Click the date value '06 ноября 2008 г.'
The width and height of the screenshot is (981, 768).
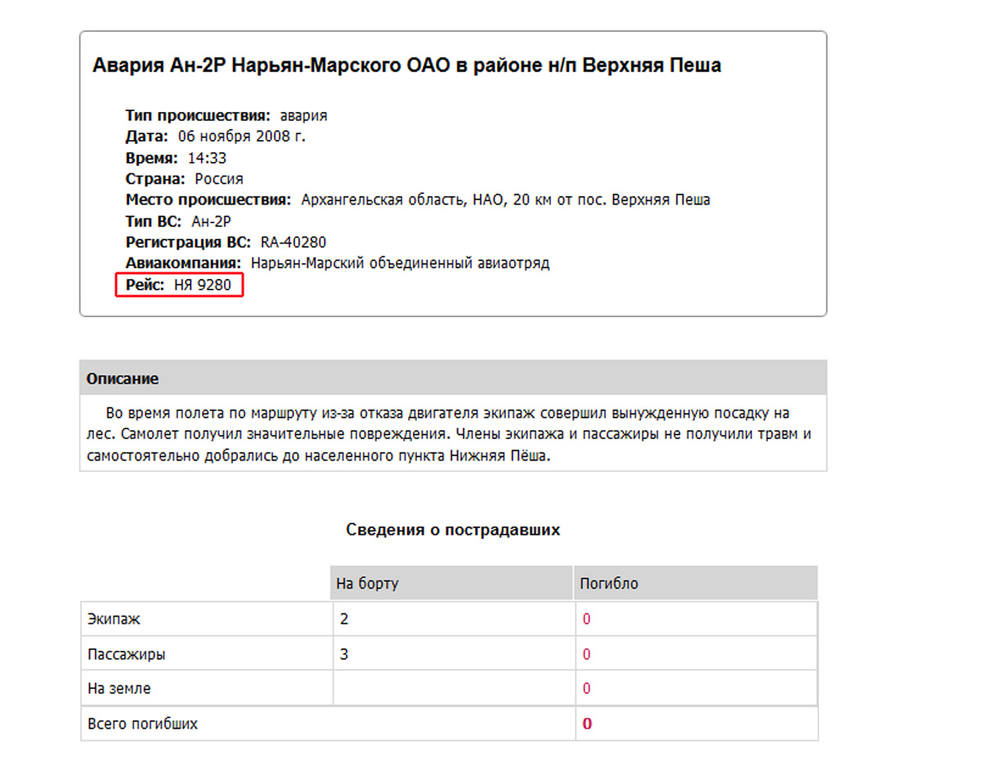(x=241, y=136)
